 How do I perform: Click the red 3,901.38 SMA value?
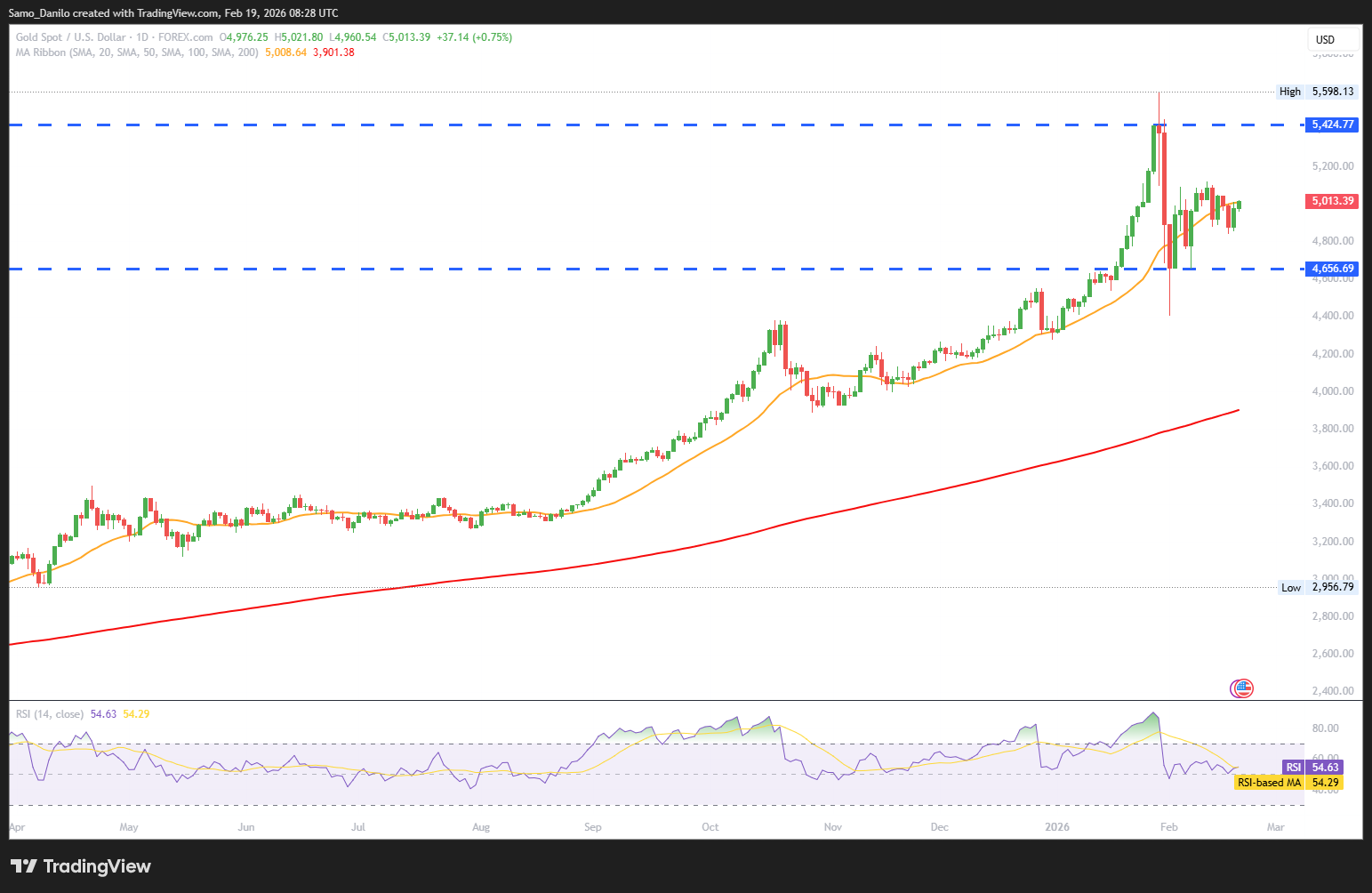click(333, 52)
